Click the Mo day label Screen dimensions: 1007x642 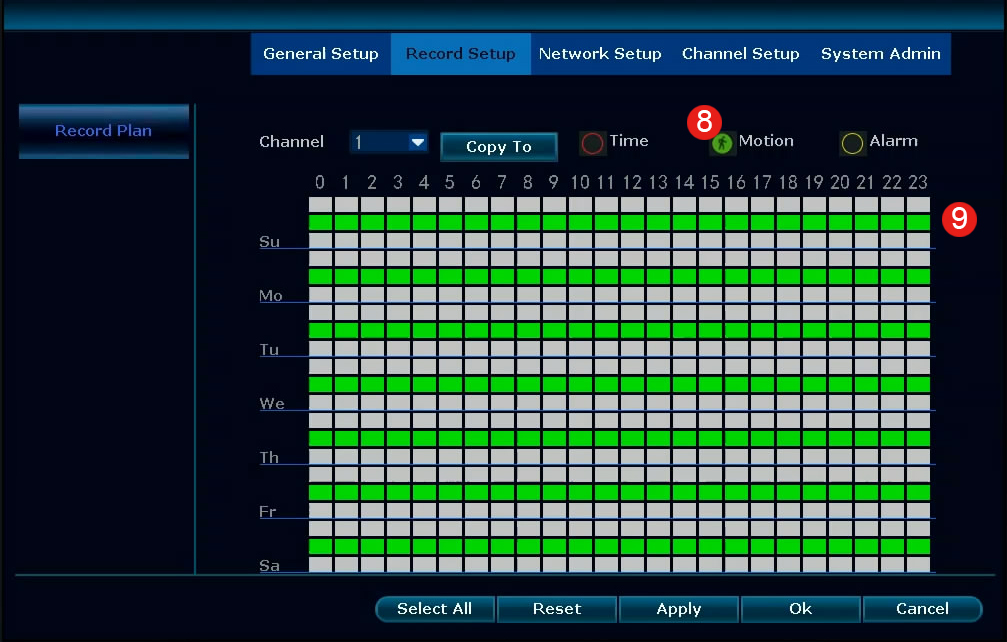(270, 296)
